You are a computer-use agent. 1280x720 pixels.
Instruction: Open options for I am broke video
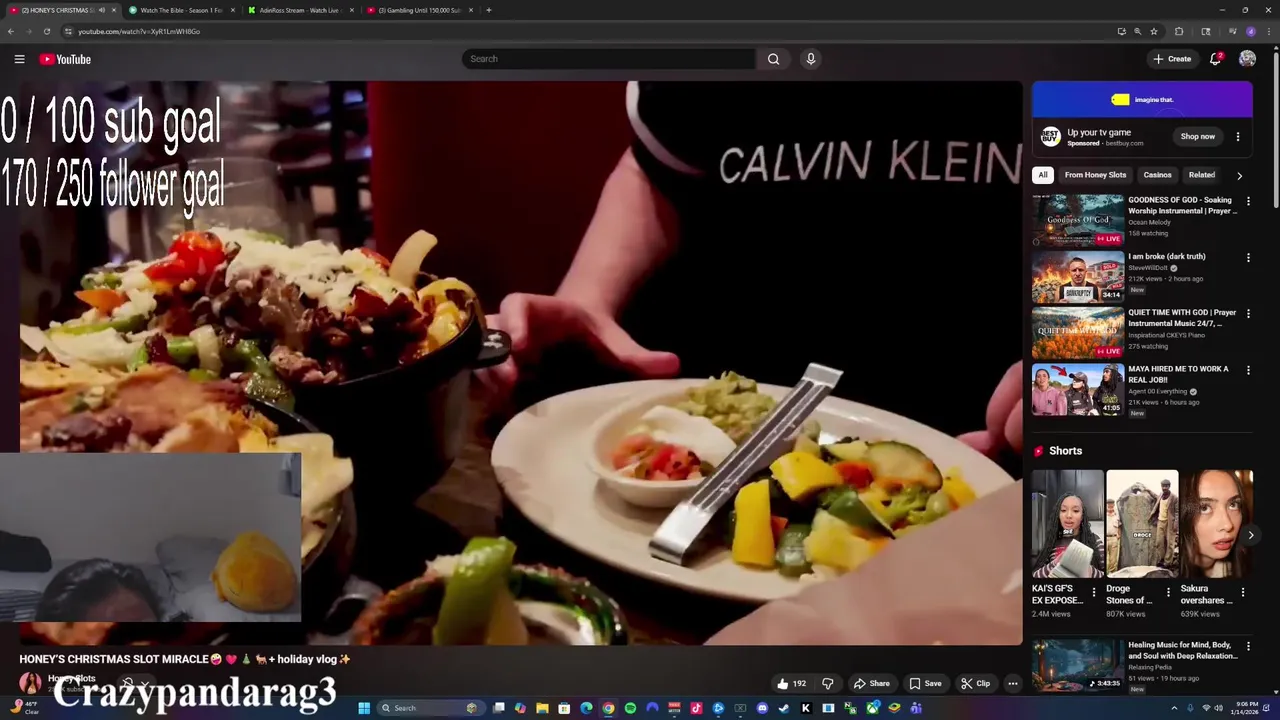(1248, 258)
